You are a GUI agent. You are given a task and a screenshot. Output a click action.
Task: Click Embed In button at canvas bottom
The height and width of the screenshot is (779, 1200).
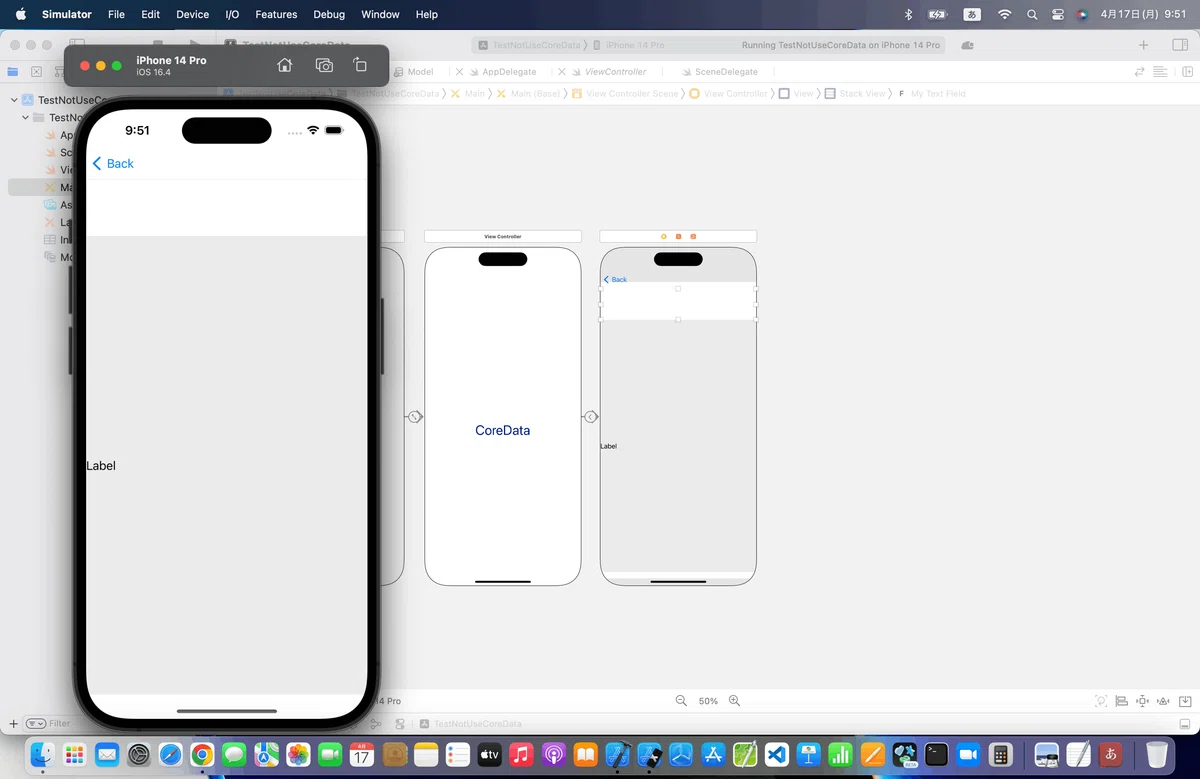tap(1183, 701)
